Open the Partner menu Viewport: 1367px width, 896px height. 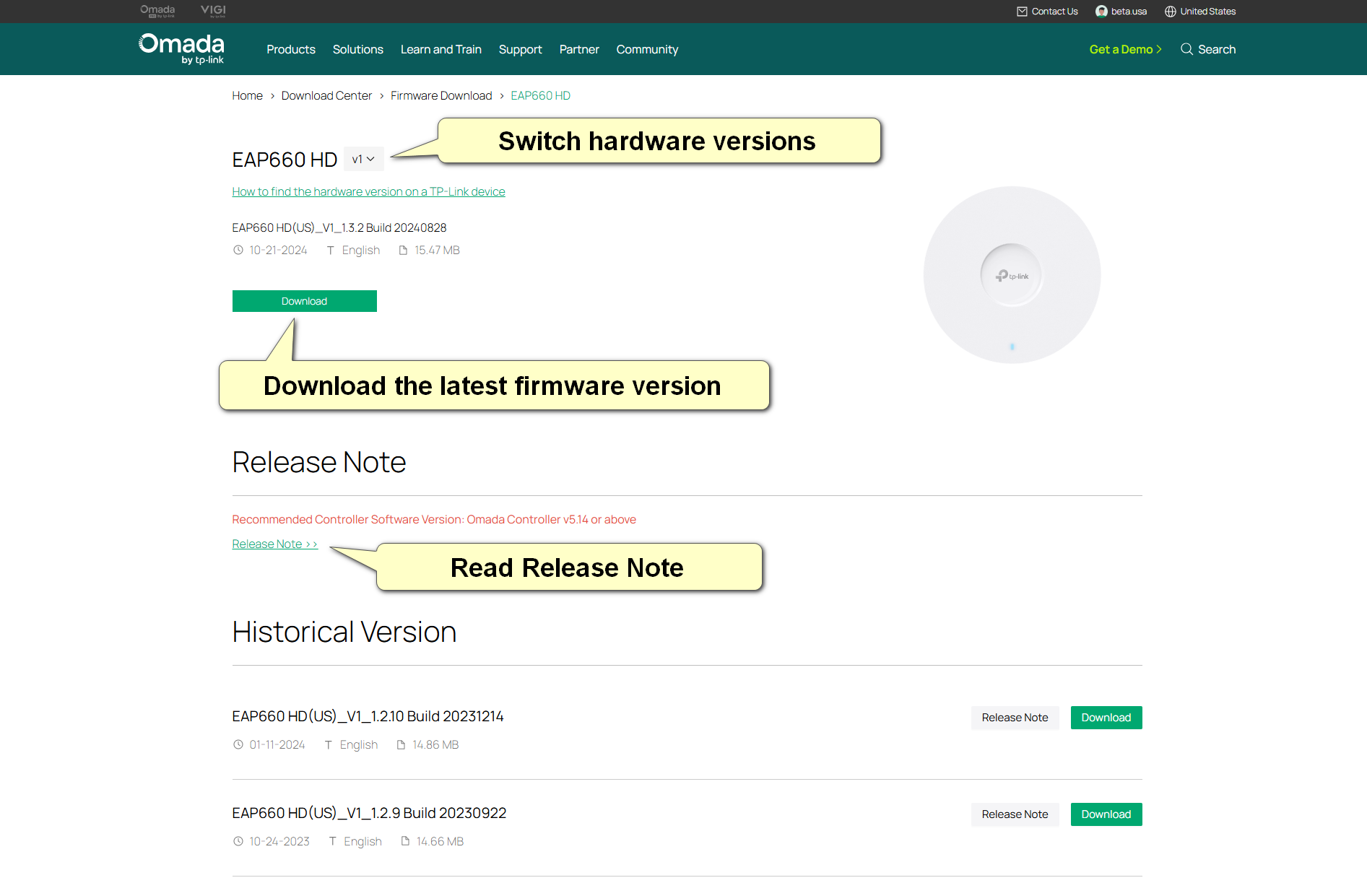579,49
